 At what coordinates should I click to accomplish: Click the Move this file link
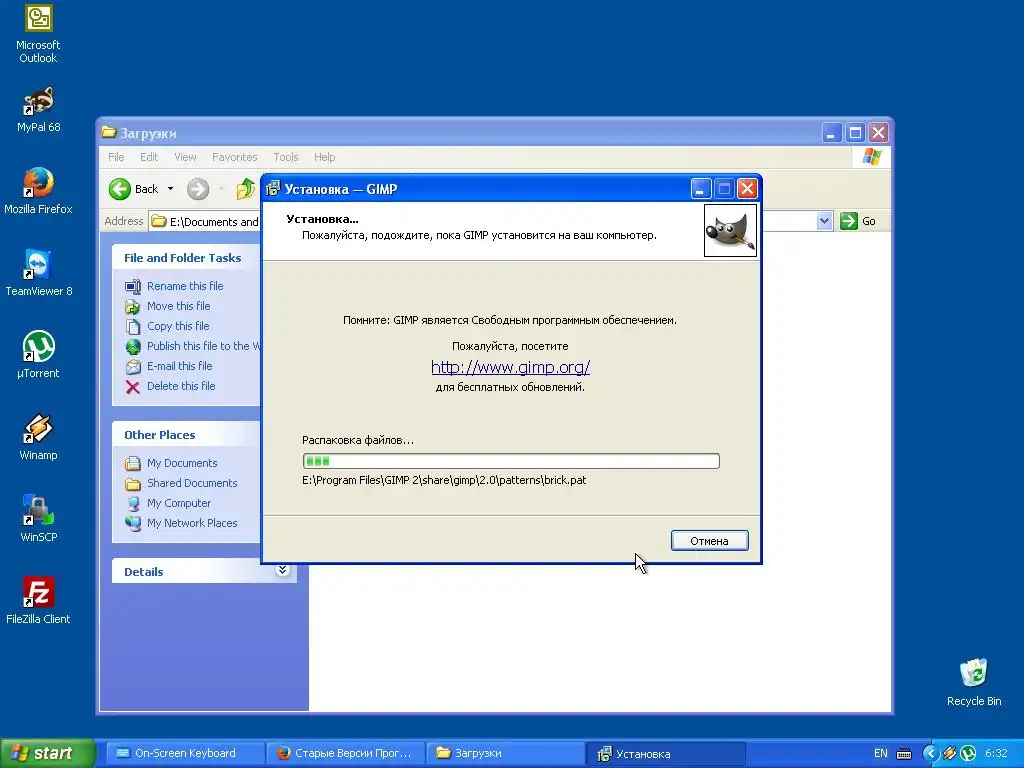pos(178,306)
